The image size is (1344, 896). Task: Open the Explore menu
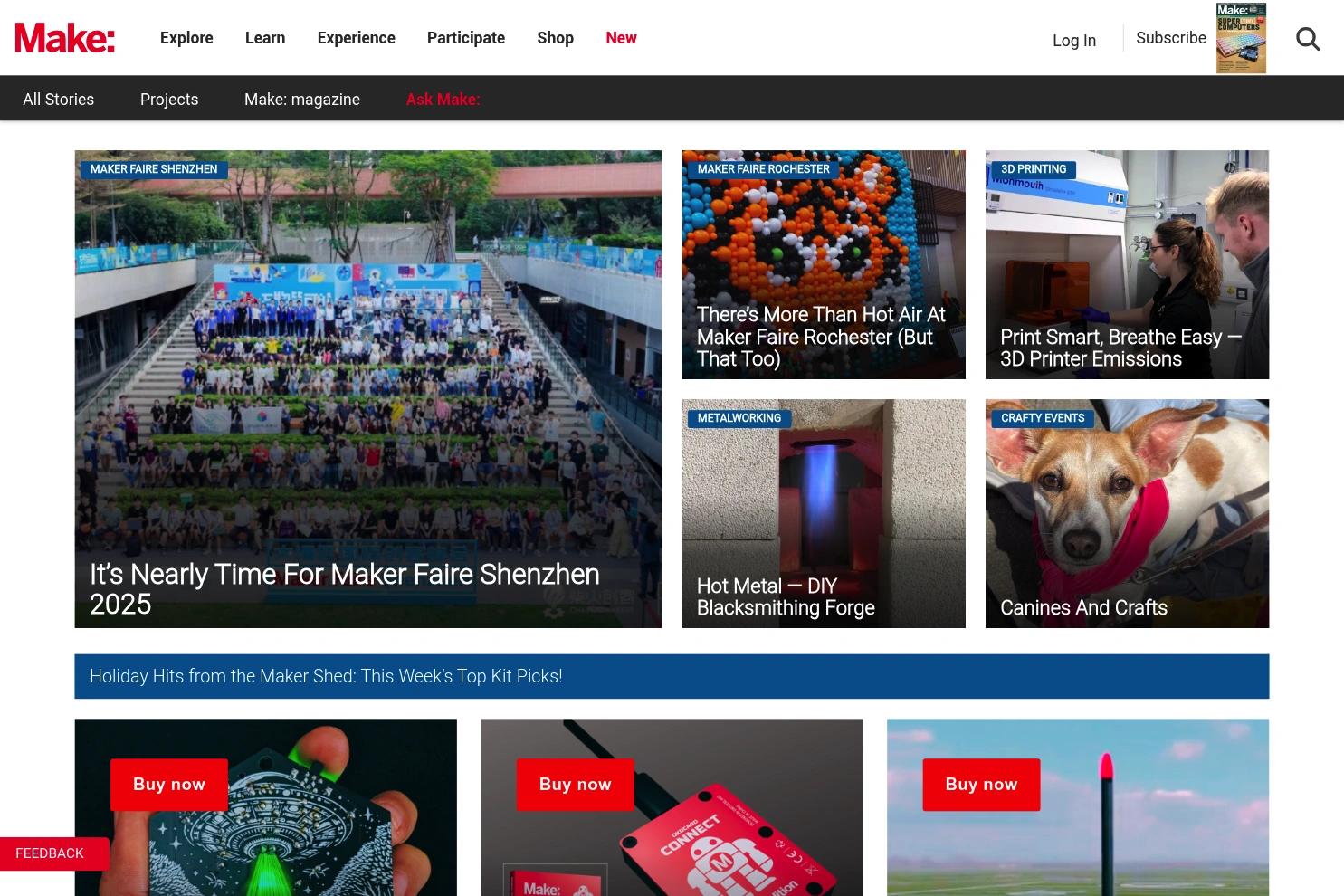point(186,38)
